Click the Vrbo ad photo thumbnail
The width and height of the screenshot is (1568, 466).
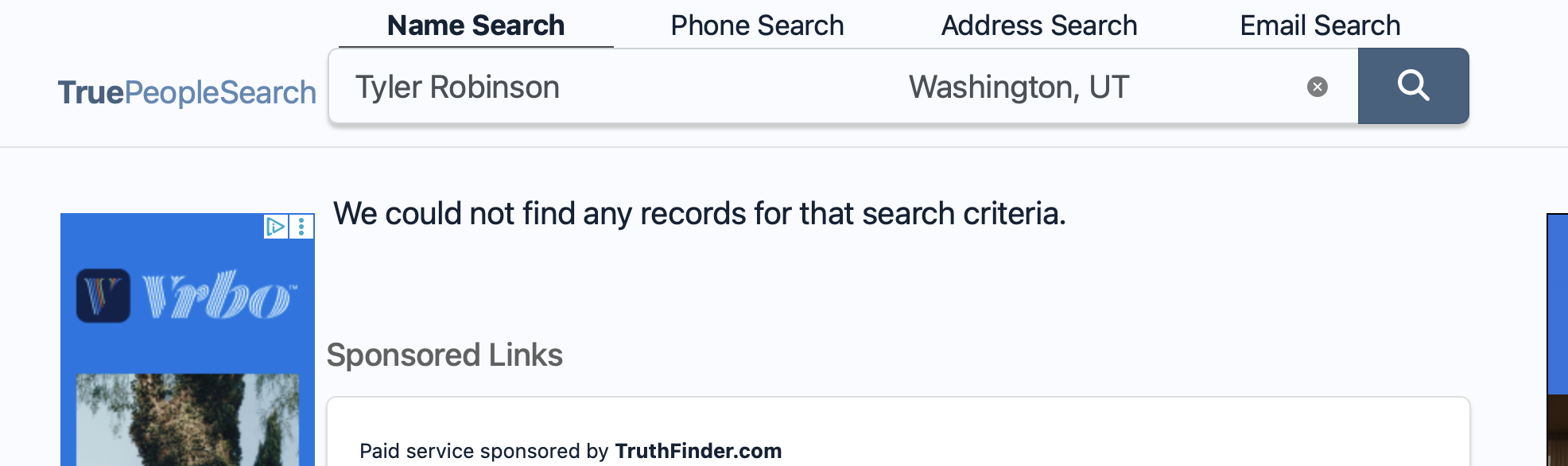(187, 420)
